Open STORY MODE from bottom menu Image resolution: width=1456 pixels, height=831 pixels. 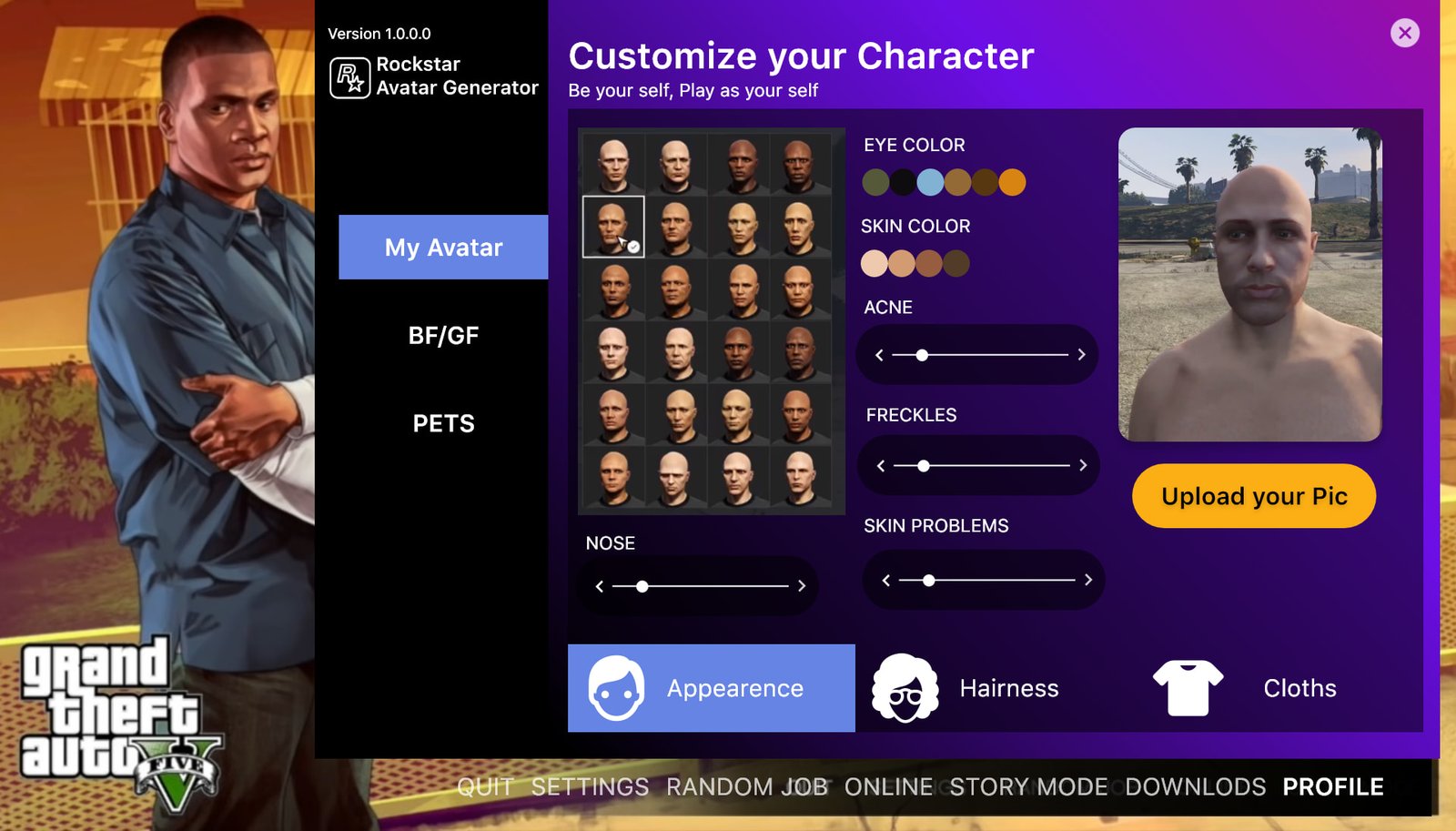tap(1028, 786)
